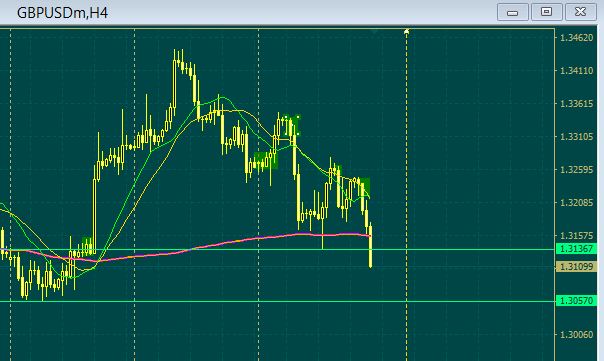Click the 1.31099 current price label
604x361 pixels.
pos(576,266)
